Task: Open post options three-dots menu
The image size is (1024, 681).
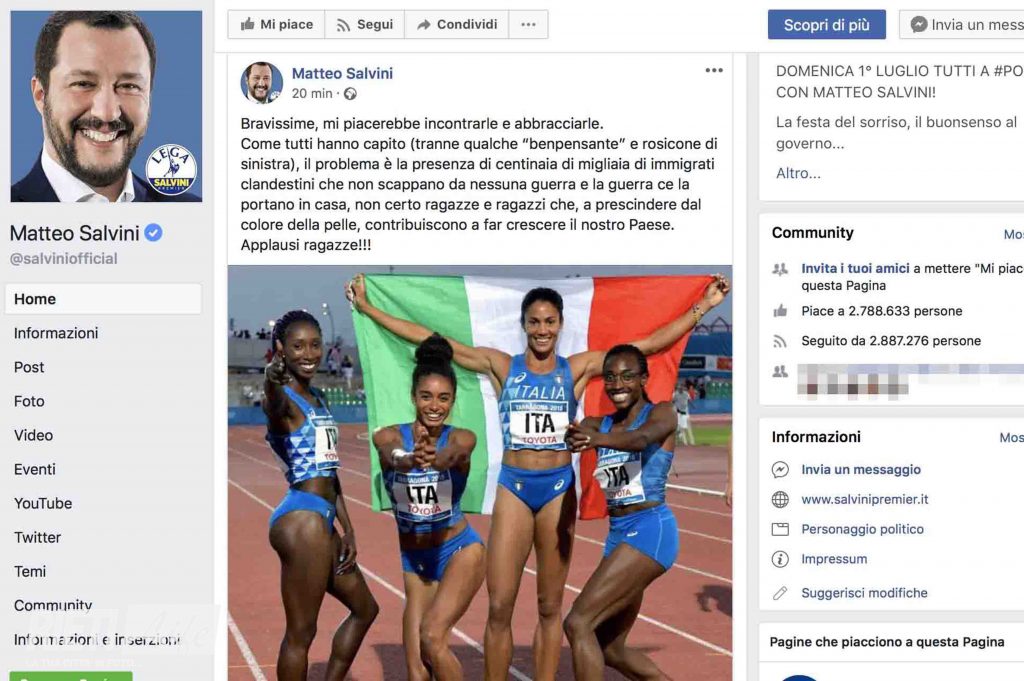Action: point(714,71)
